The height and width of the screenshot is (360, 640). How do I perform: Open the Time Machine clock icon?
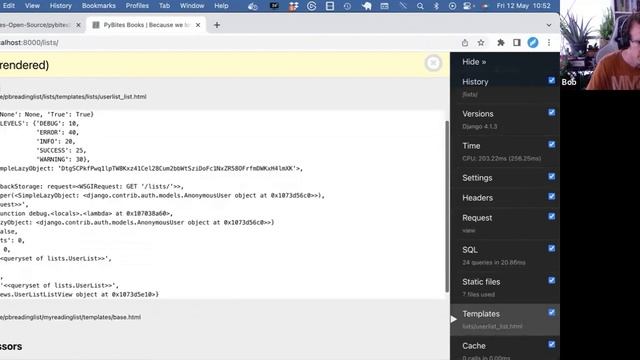pyautogui.click(x=347, y=6)
